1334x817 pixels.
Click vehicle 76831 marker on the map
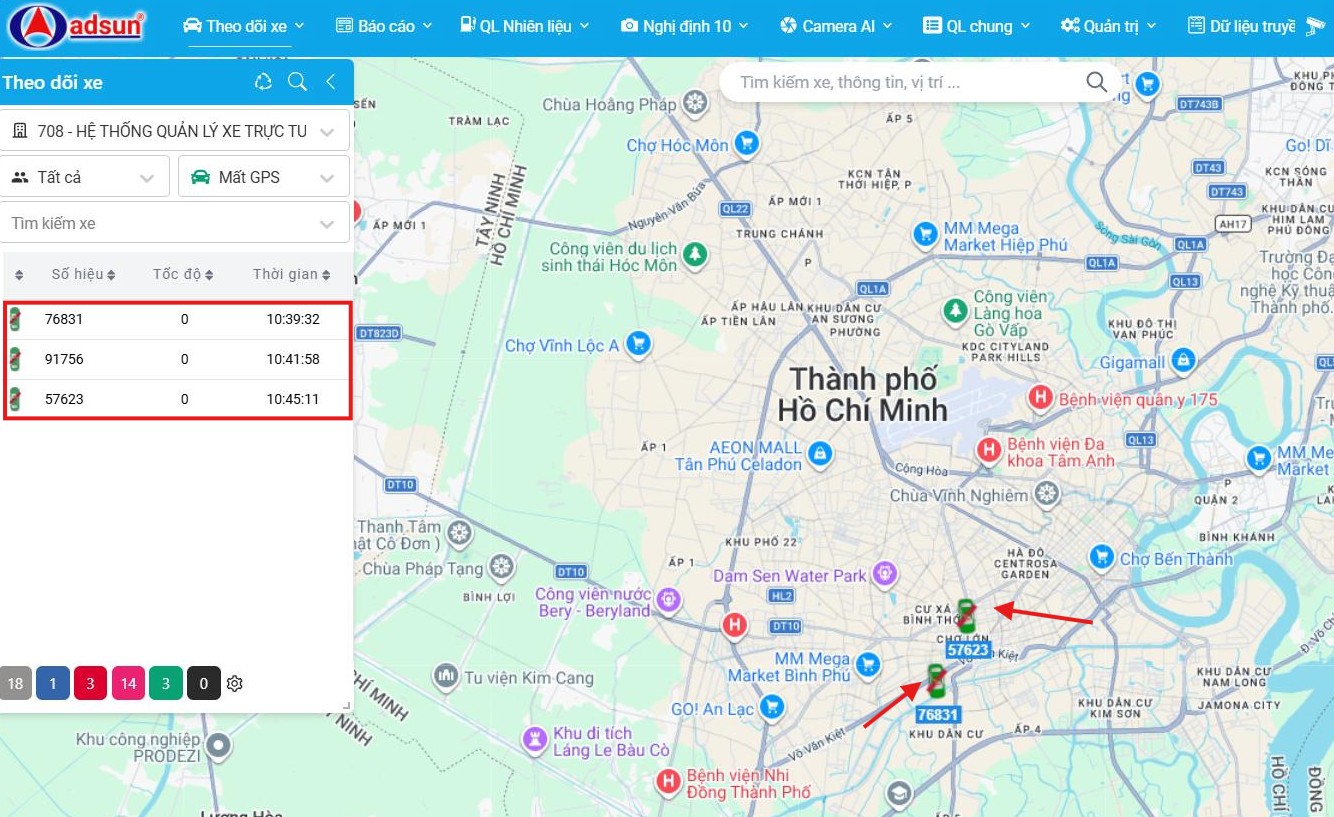(x=936, y=681)
